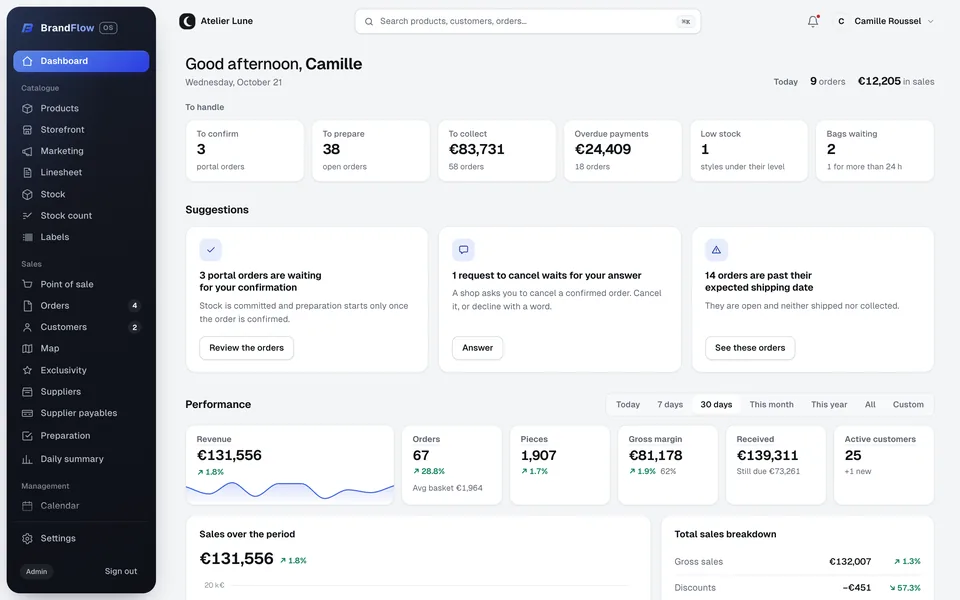
Task: Click the Calendar icon in sidebar
Action: tap(27, 506)
